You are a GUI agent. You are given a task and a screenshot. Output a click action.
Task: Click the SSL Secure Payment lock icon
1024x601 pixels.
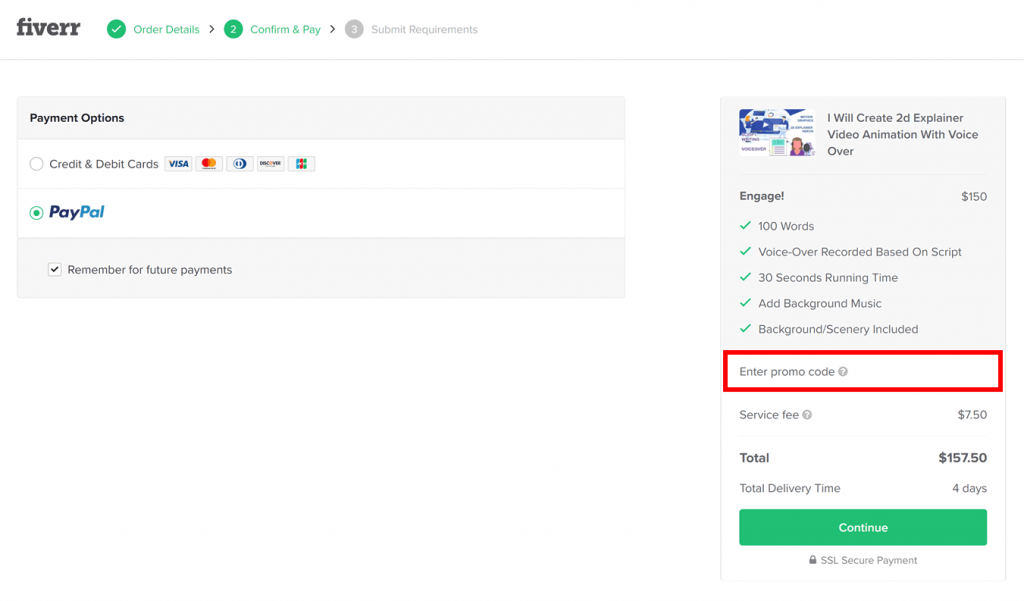click(x=811, y=560)
